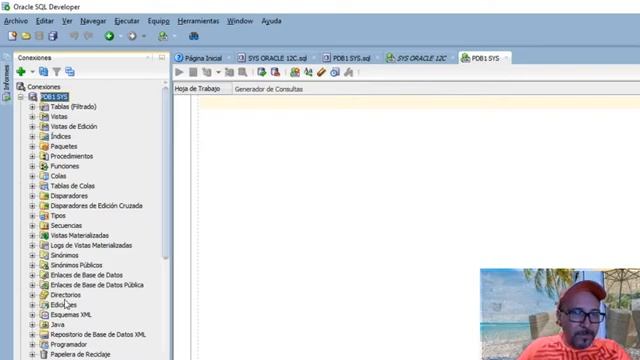Screen dimensions: 640x360
Task: Click the Forward navigation arrow icon
Action: pos(132,36)
